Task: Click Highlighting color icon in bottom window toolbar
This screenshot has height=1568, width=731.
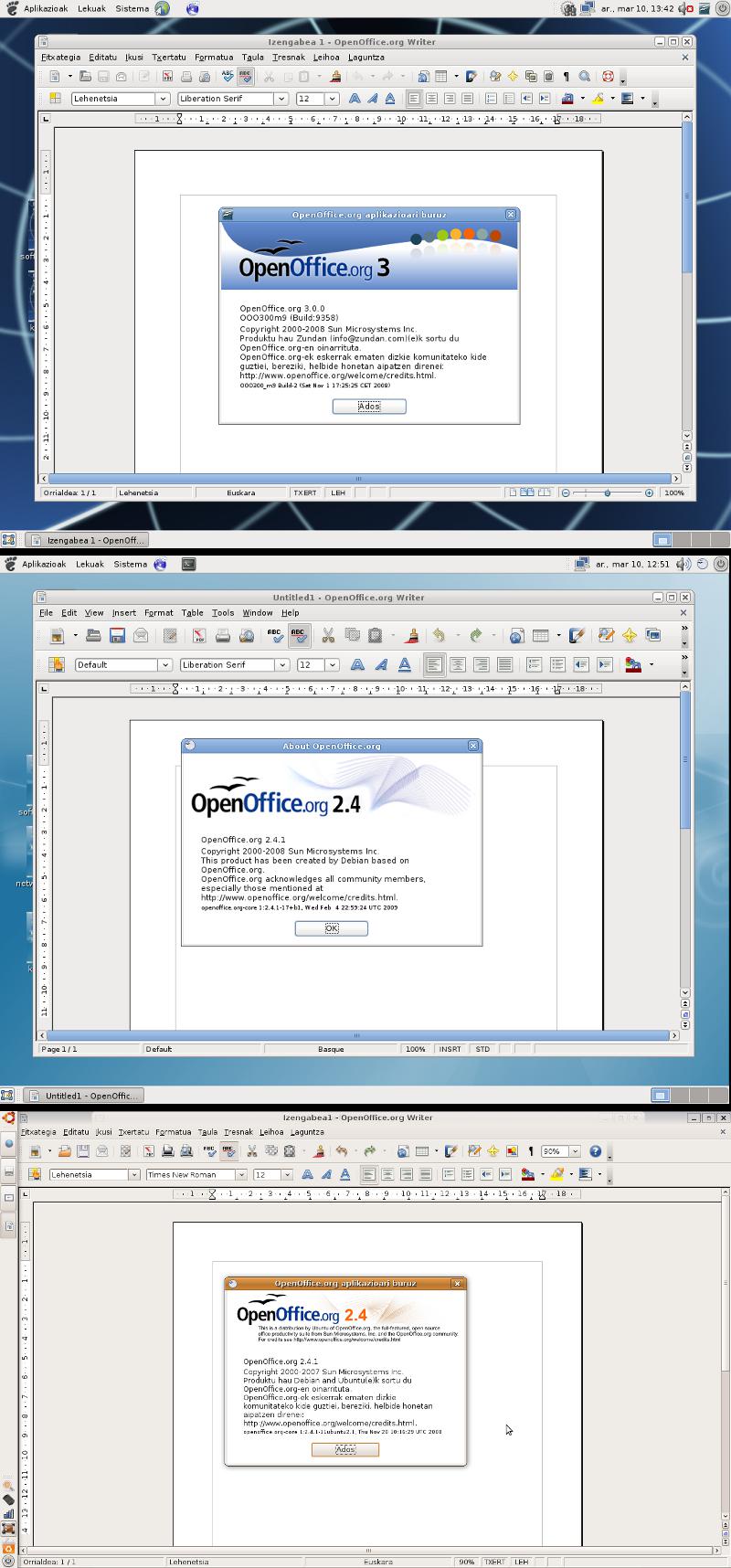Action: (x=557, y=1174)
